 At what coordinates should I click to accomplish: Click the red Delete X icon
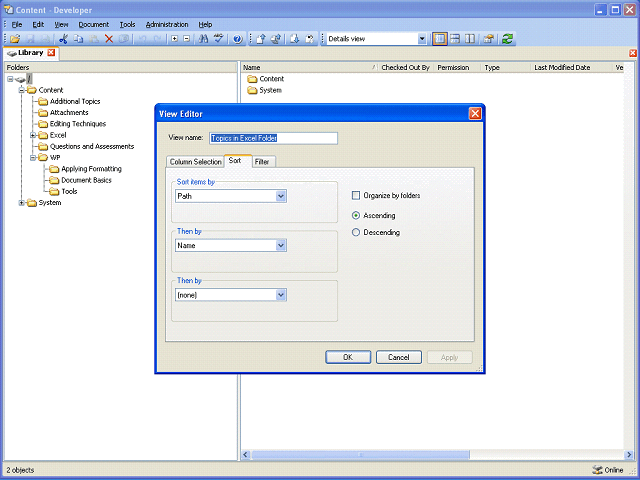coord(109,39)
